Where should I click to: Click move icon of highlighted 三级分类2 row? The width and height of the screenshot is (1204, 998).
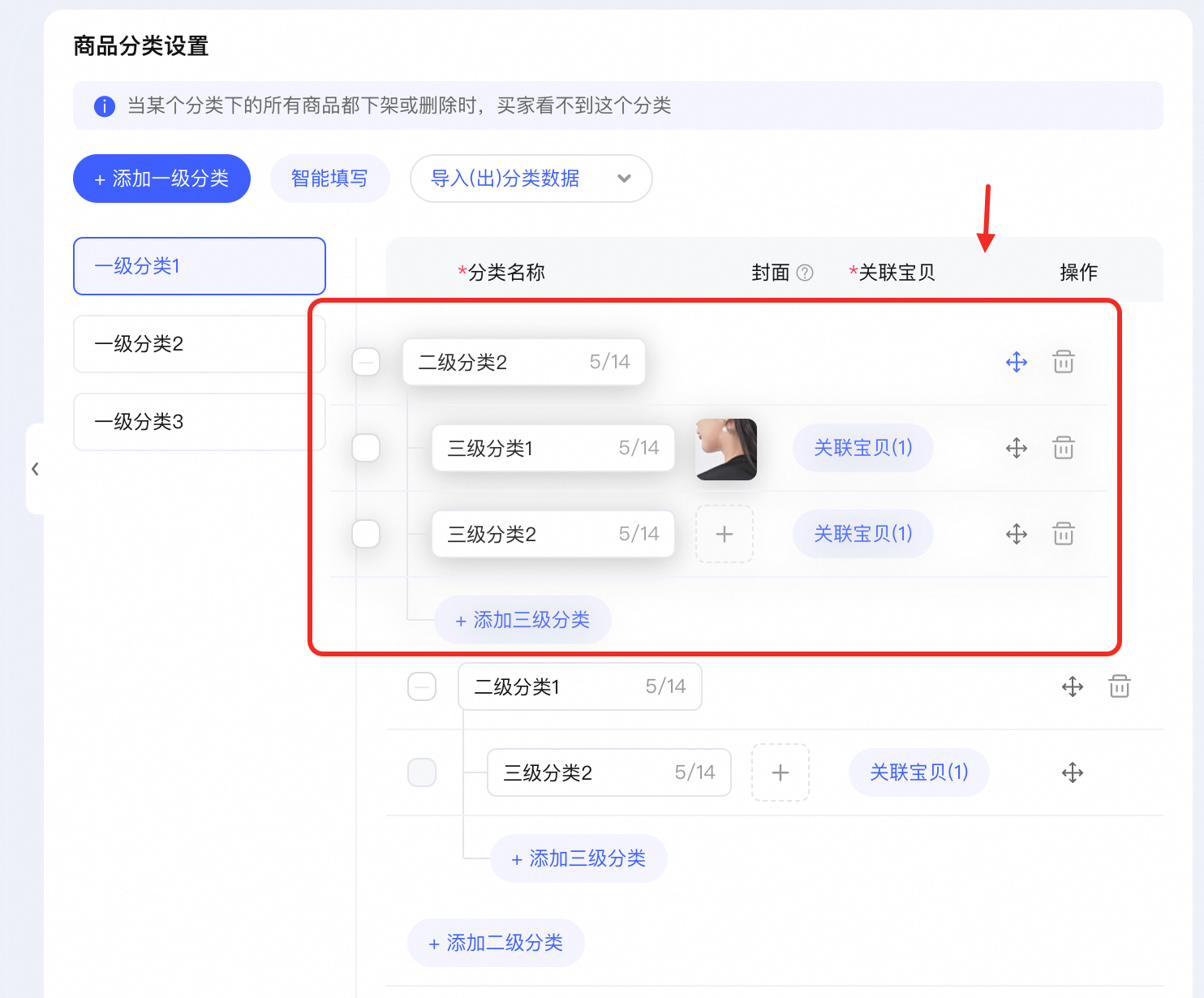[1017, 534]
